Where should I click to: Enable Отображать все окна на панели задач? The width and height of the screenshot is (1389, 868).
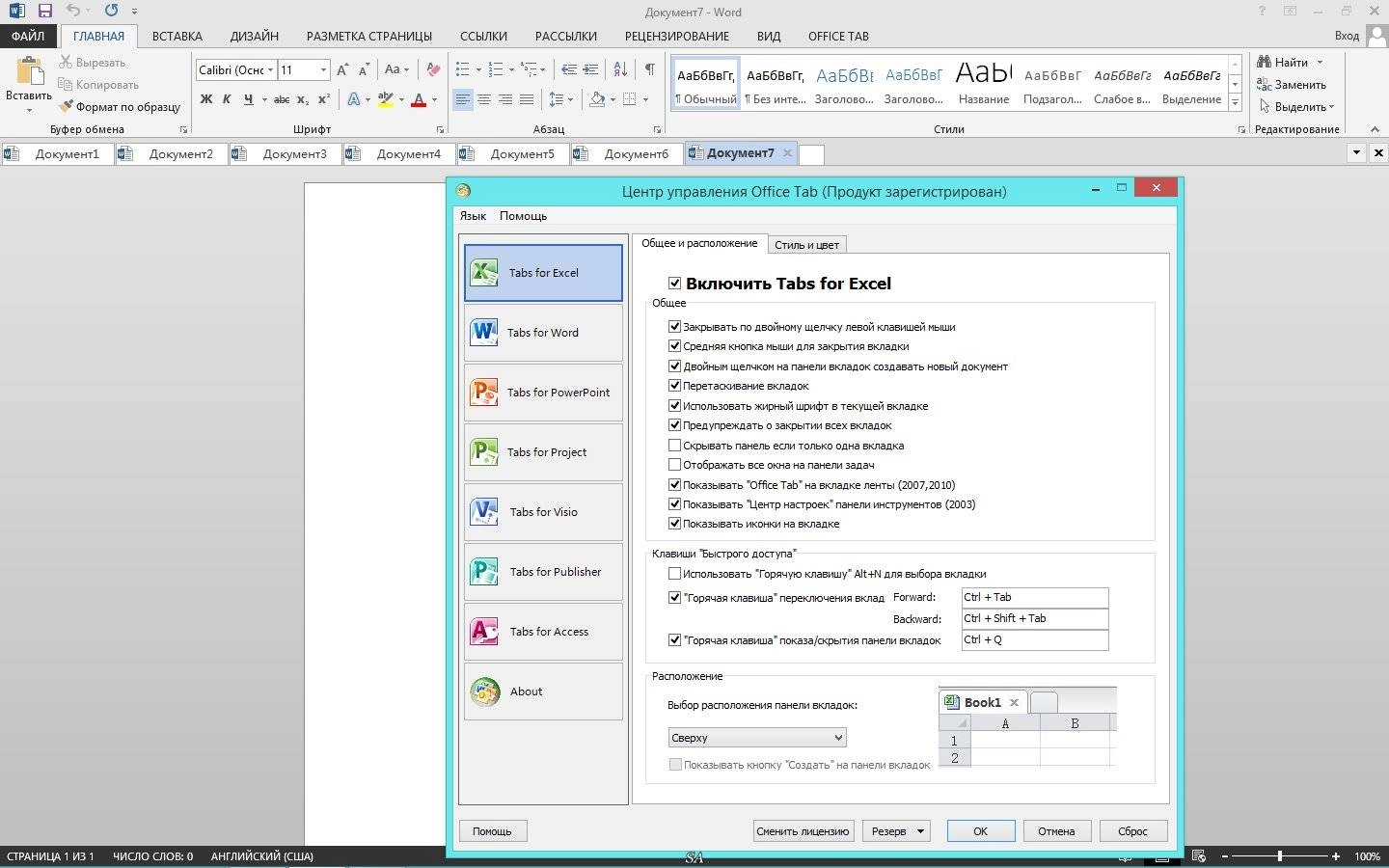[674, 465]
